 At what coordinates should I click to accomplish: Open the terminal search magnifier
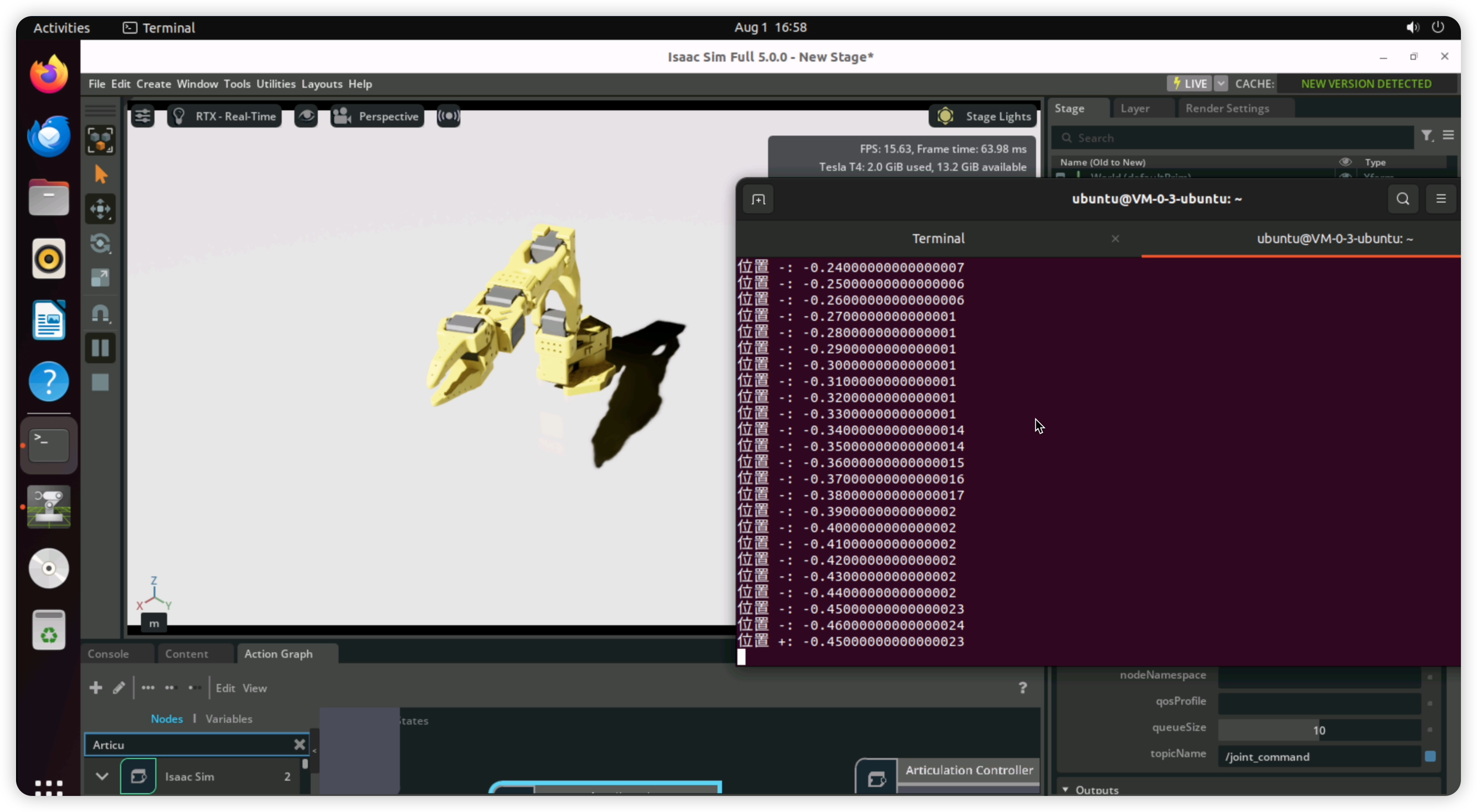click(1402, 199)
